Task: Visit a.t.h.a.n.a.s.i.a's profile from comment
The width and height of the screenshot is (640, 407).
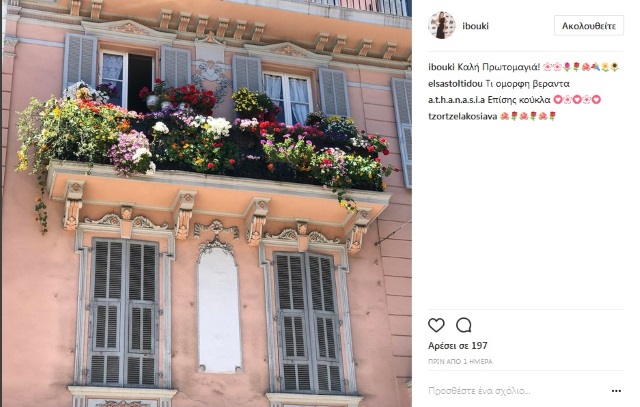Action: coord(456,100)
